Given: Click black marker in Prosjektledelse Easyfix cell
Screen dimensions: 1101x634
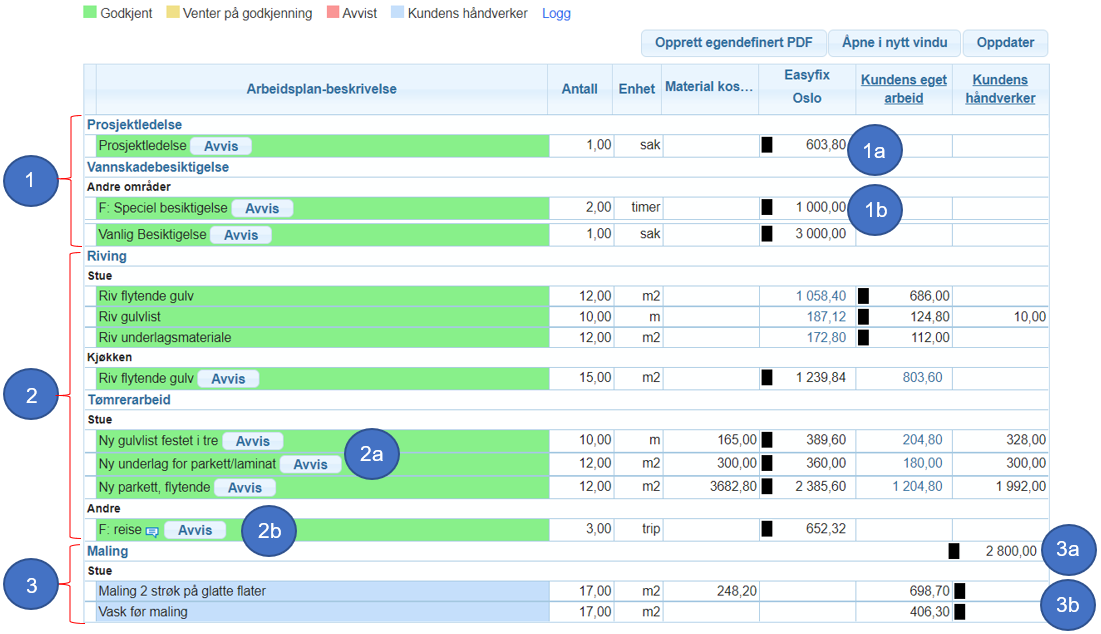Looking at the screenshot, I should tap(767, 145).
